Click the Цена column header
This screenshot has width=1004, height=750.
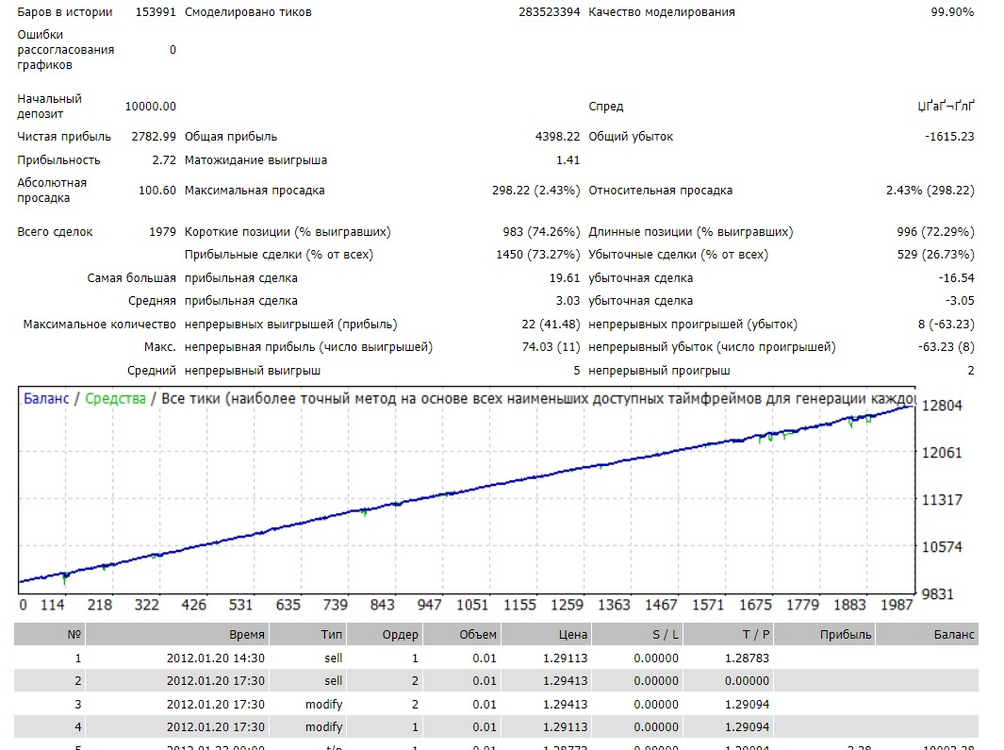point(572,634)
